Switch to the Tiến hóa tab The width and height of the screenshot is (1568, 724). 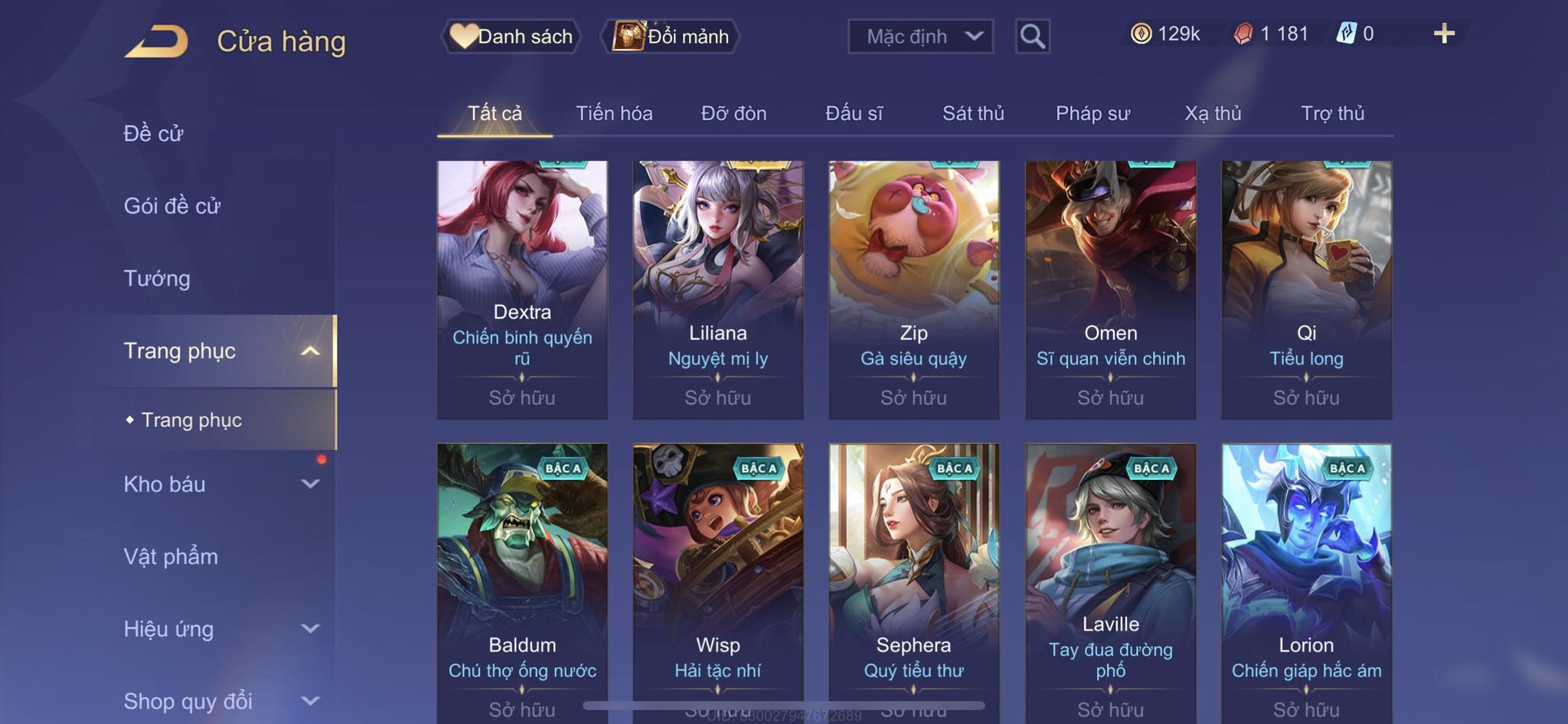pos(614,113)
